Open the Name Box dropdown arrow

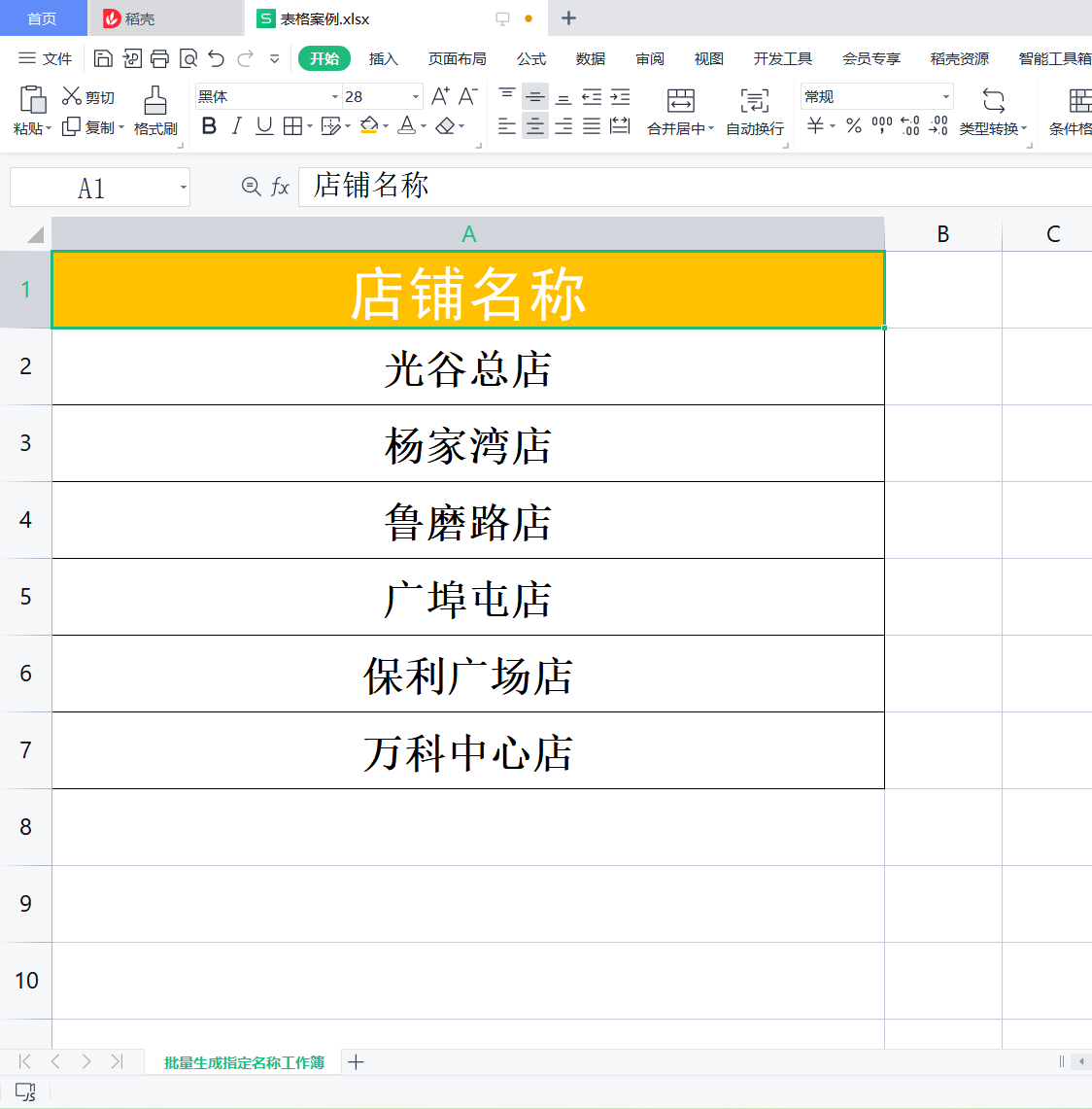183,188
